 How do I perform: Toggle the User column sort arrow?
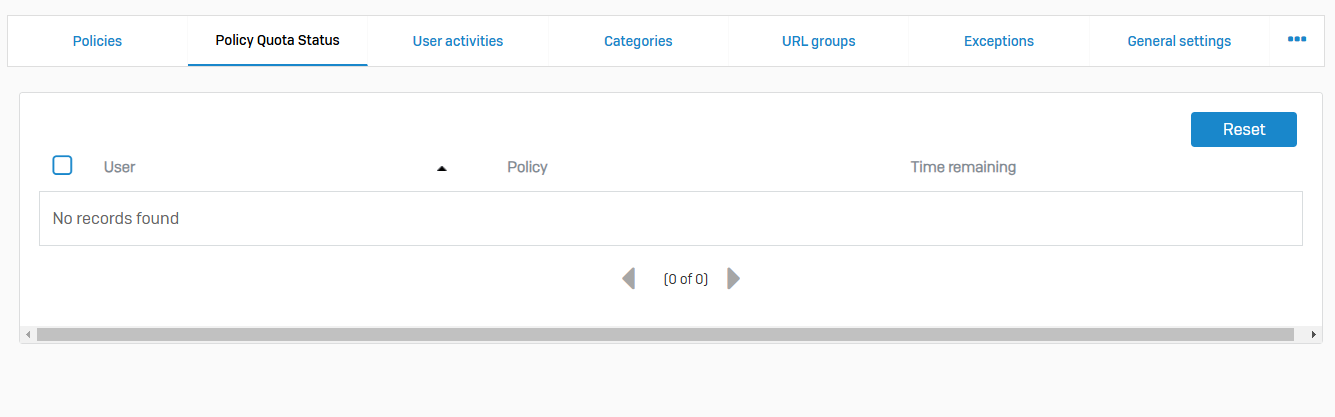pos(442,169)
